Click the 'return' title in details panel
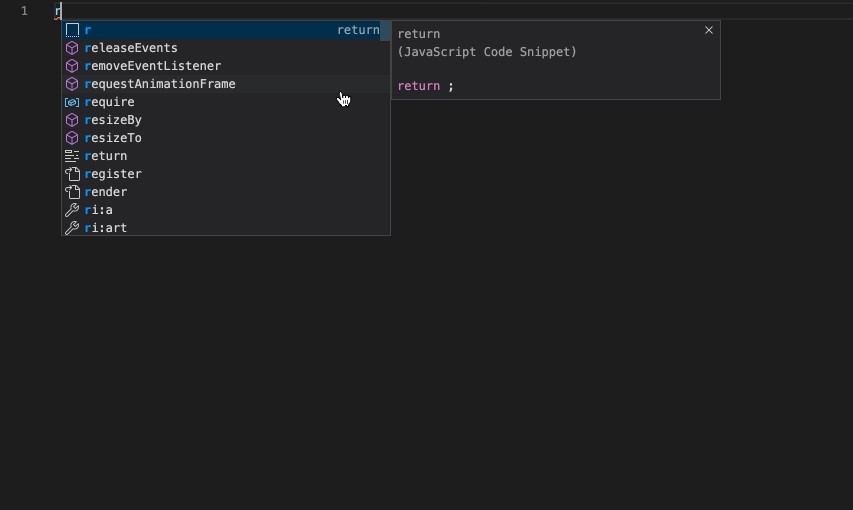Viewport: 853px width, 510px height. (x=418, y=34)
